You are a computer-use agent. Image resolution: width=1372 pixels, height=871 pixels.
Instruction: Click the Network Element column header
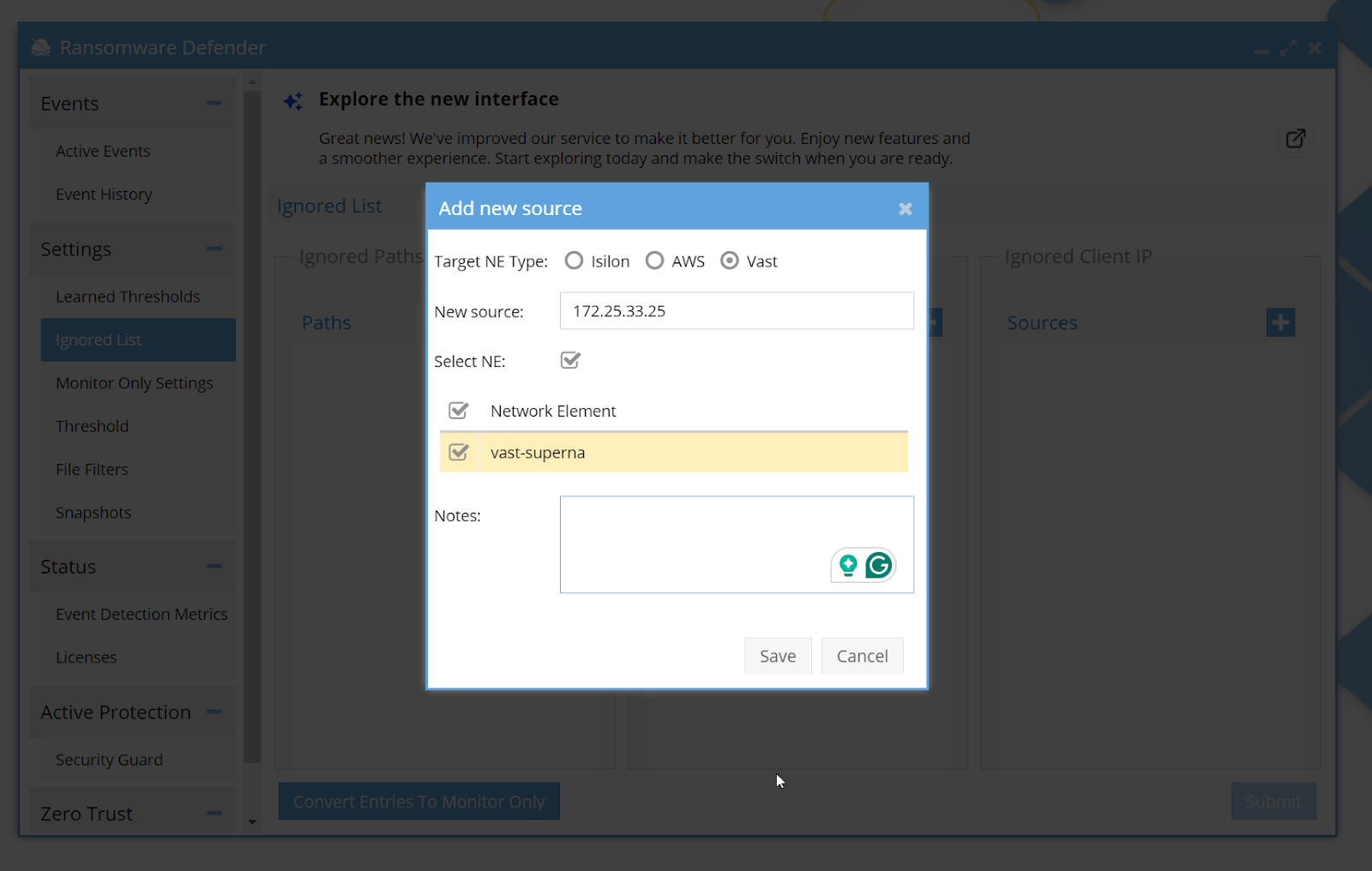553,411
